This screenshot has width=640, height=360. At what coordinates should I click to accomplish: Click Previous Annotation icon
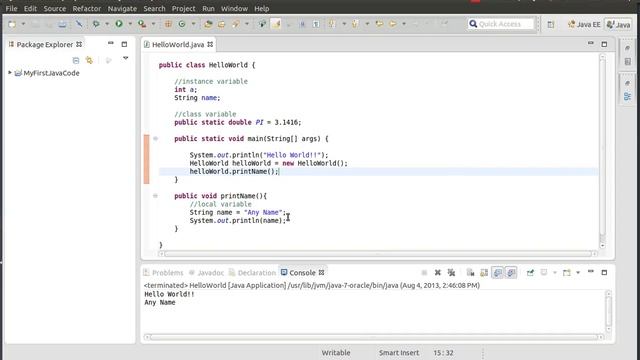click(355, 24)
